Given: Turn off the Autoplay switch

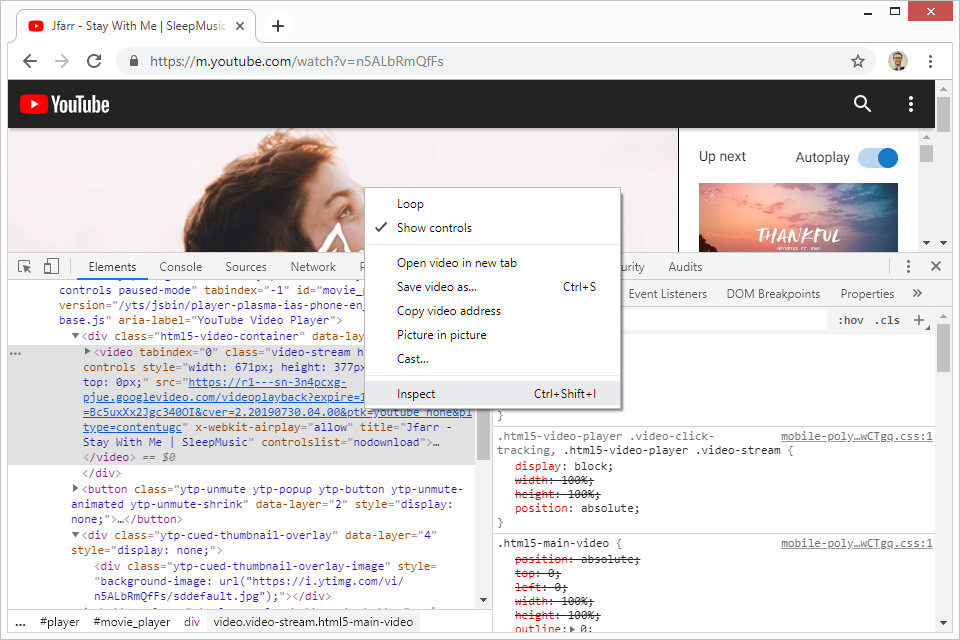Looking at the screenshot, I should tap(877, 157).
